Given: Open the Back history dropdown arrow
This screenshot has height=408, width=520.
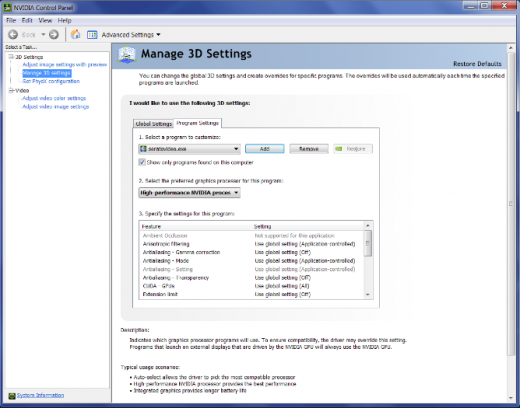Looking at the screenshot, I should click(43, 34).
